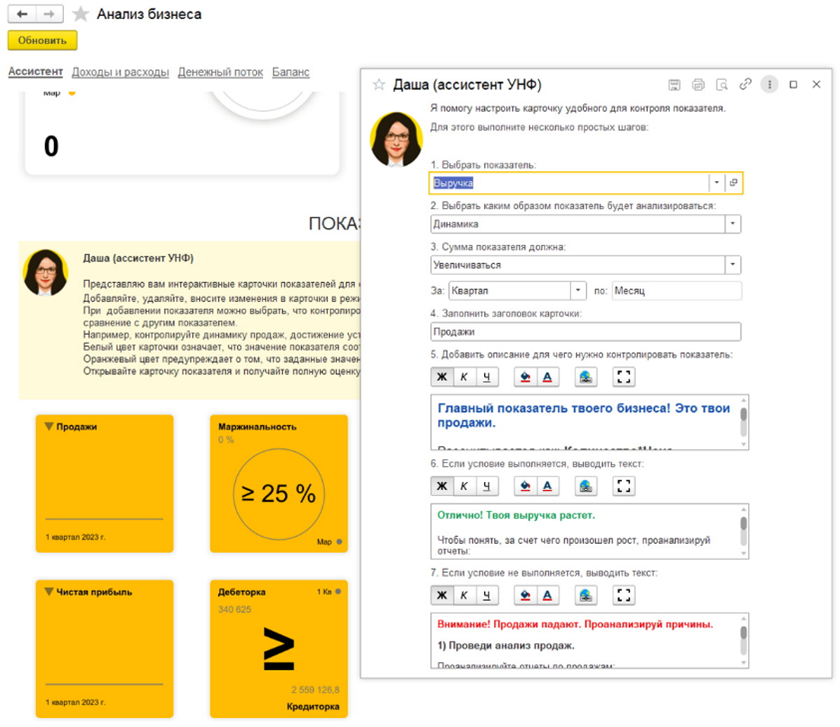Switch to the Доходы и расходы tab
The width and height of the screenshot is (840, 727).
[120, 72]
